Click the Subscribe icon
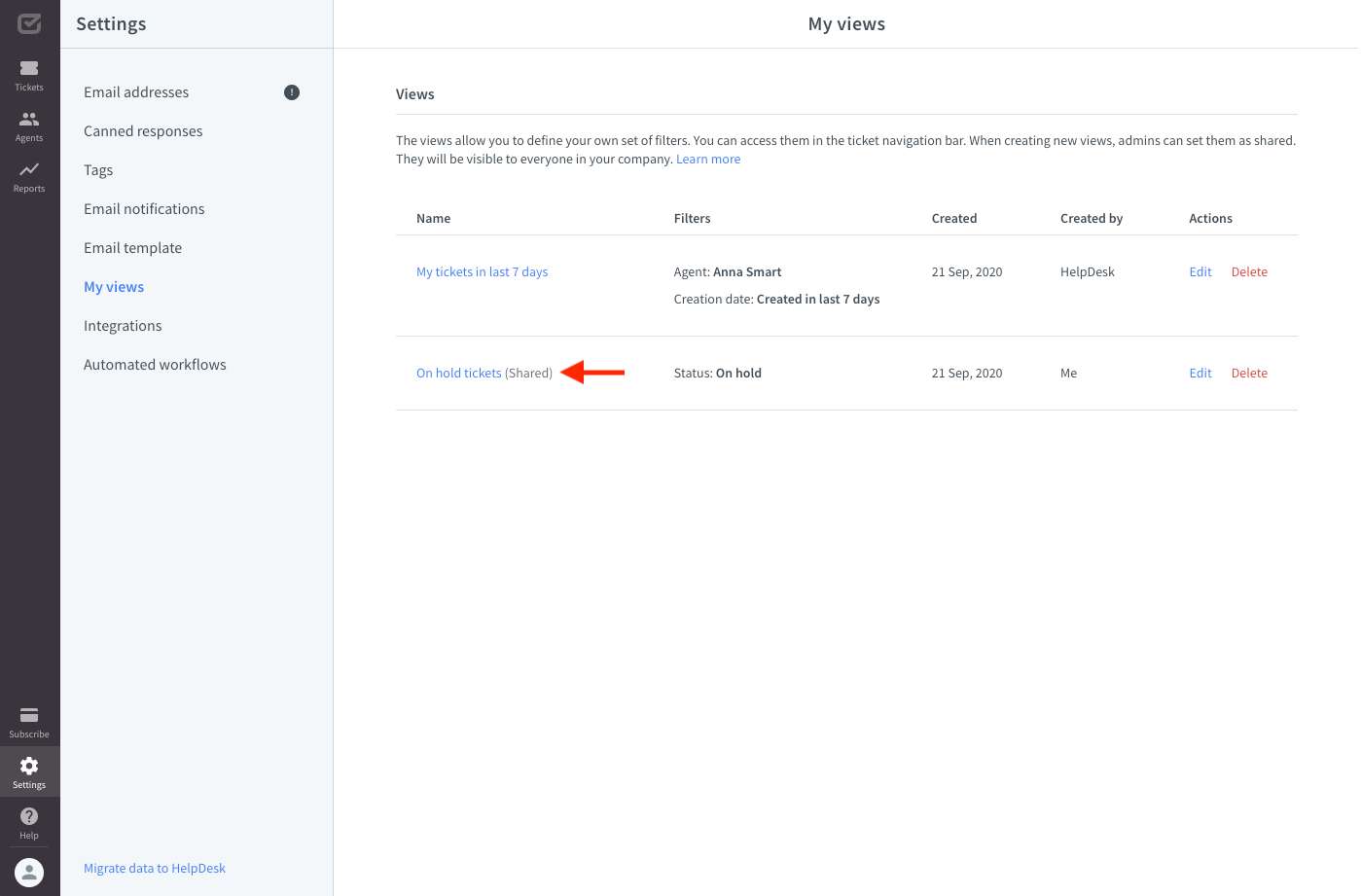The image size is (1361, 896). [x=28, y=720]
